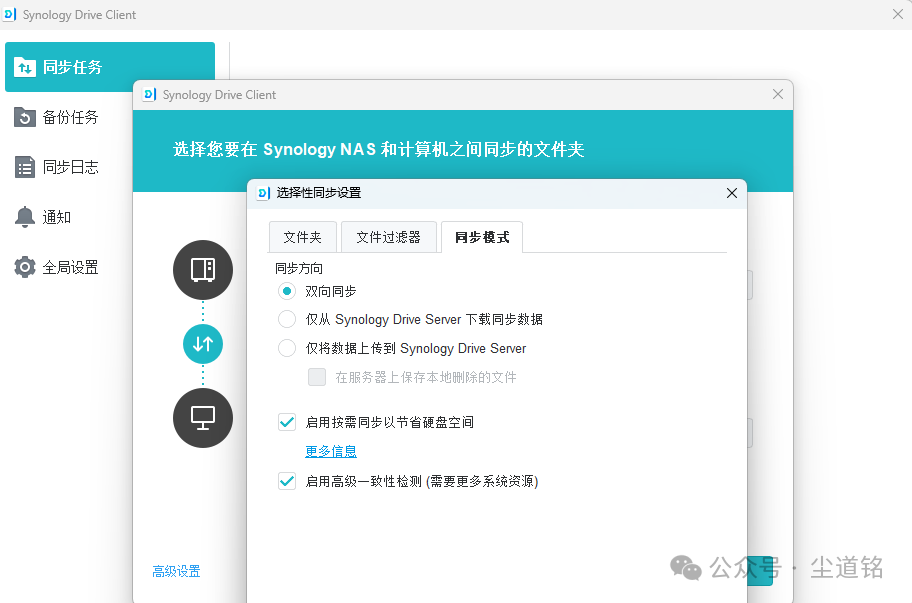Click the sync log list icon

[25, 167]
